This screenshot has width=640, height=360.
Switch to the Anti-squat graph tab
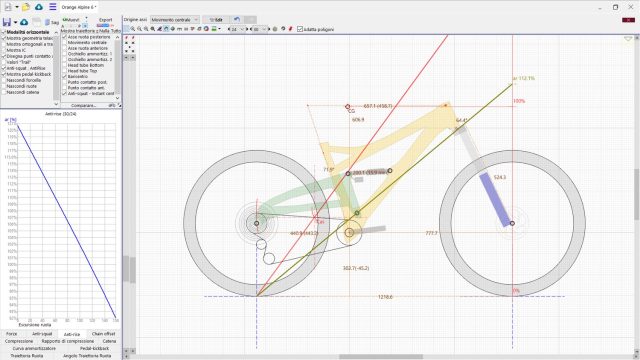pos(42,334)
